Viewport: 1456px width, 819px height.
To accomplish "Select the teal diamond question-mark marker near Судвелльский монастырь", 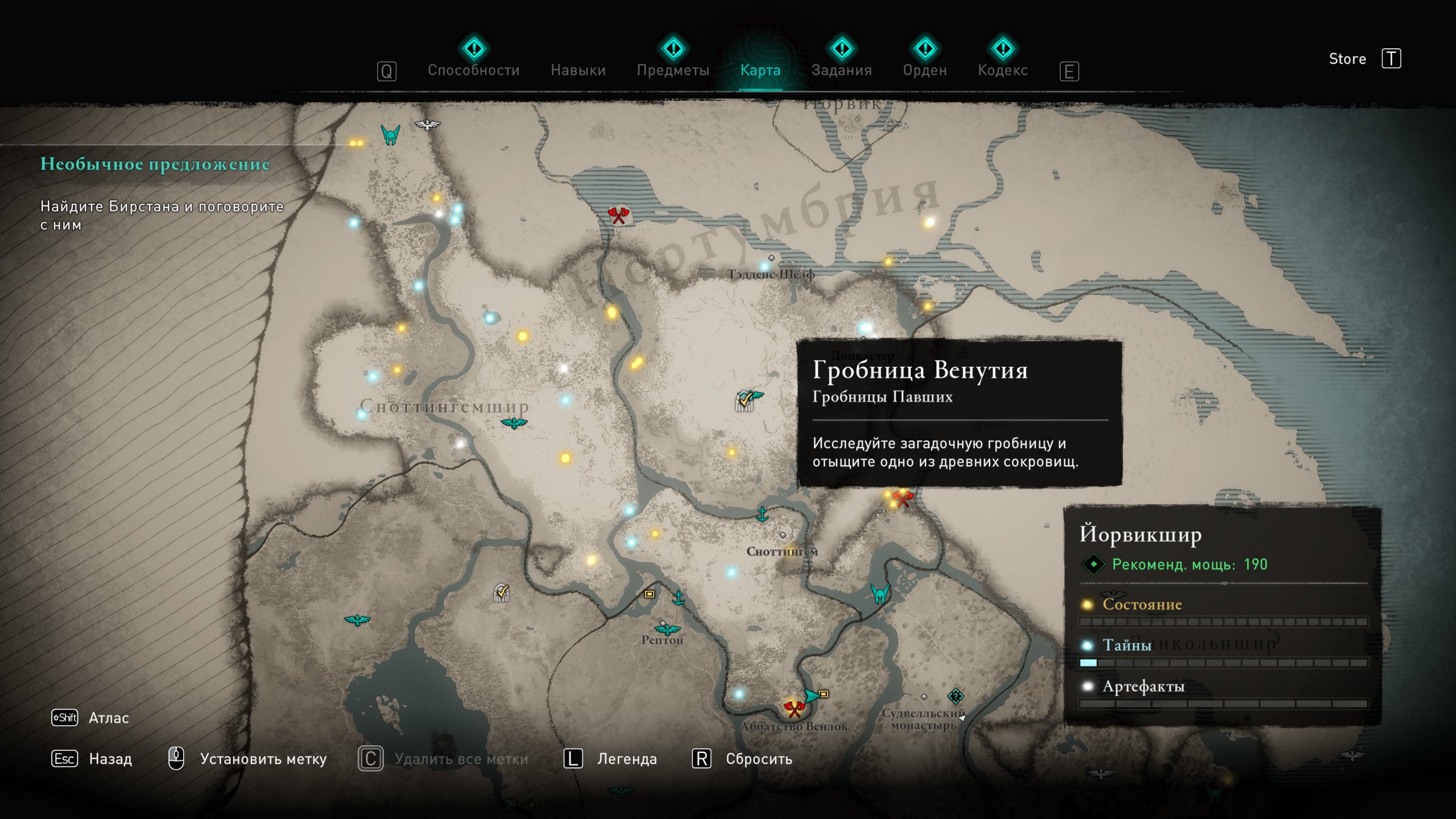I will click(955, 695).
